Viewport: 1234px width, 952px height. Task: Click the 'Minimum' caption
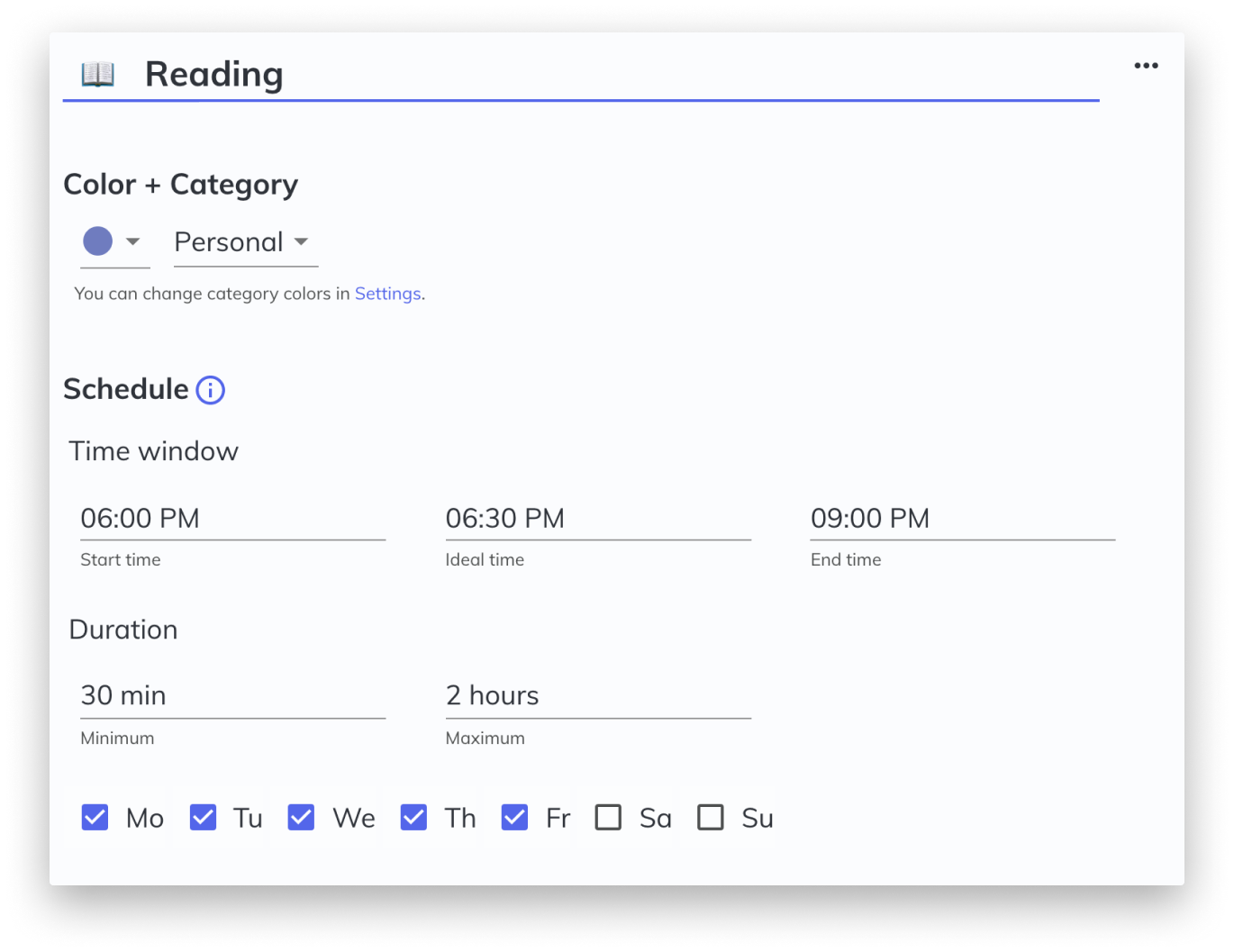pos(117,738)
